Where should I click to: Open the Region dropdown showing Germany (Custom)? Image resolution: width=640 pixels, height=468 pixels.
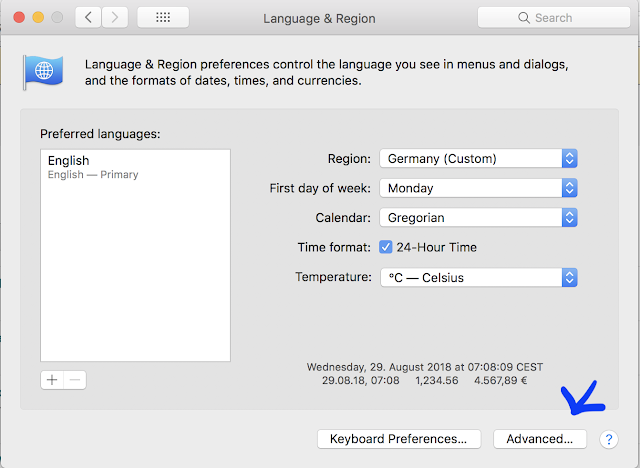478,158
